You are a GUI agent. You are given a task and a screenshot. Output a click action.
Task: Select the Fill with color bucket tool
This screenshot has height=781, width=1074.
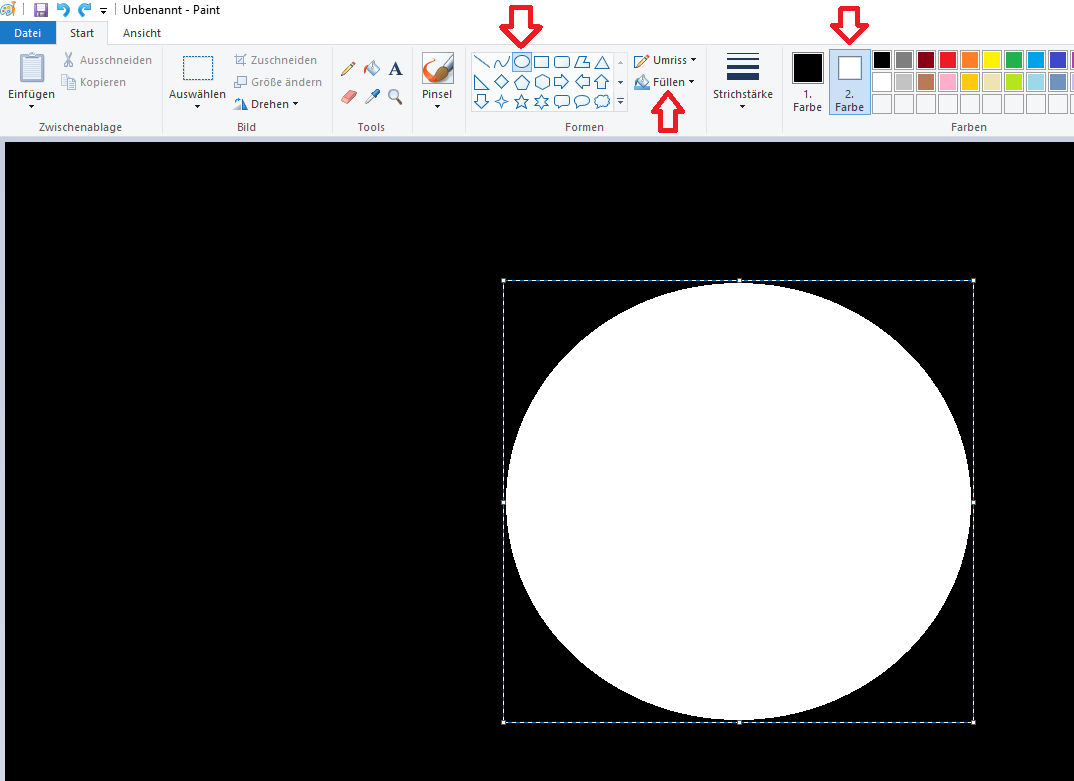click(x=372, y=69)
